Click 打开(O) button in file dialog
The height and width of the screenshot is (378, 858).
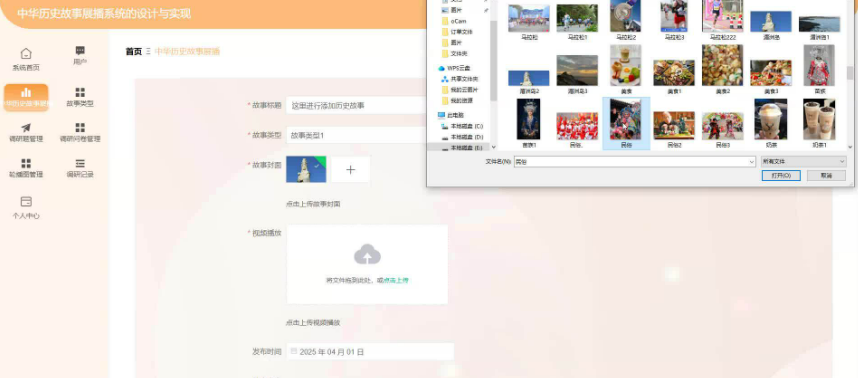click(x=781, y=176)
